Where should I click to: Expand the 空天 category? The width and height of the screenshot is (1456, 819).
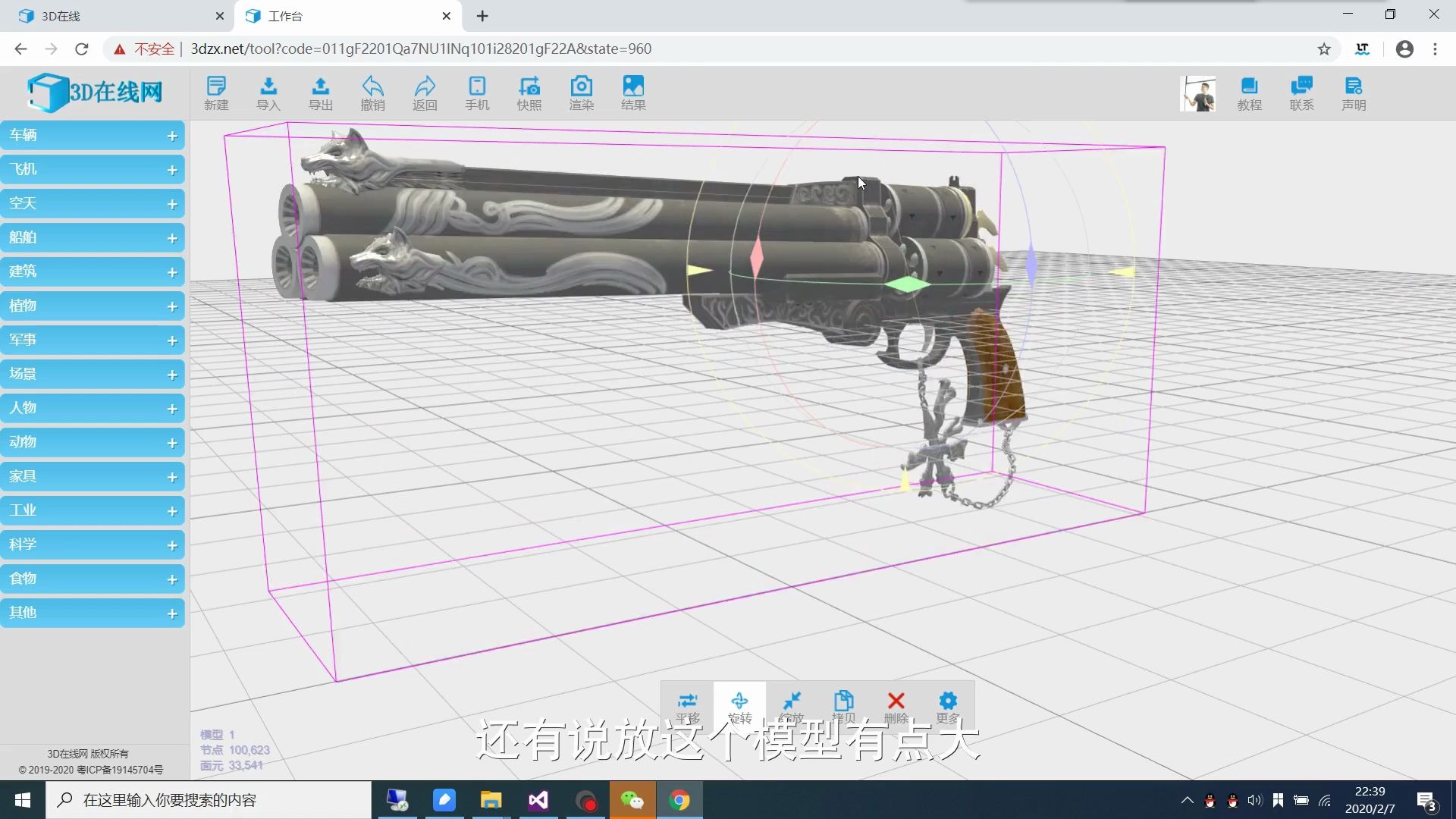[93, 204]
